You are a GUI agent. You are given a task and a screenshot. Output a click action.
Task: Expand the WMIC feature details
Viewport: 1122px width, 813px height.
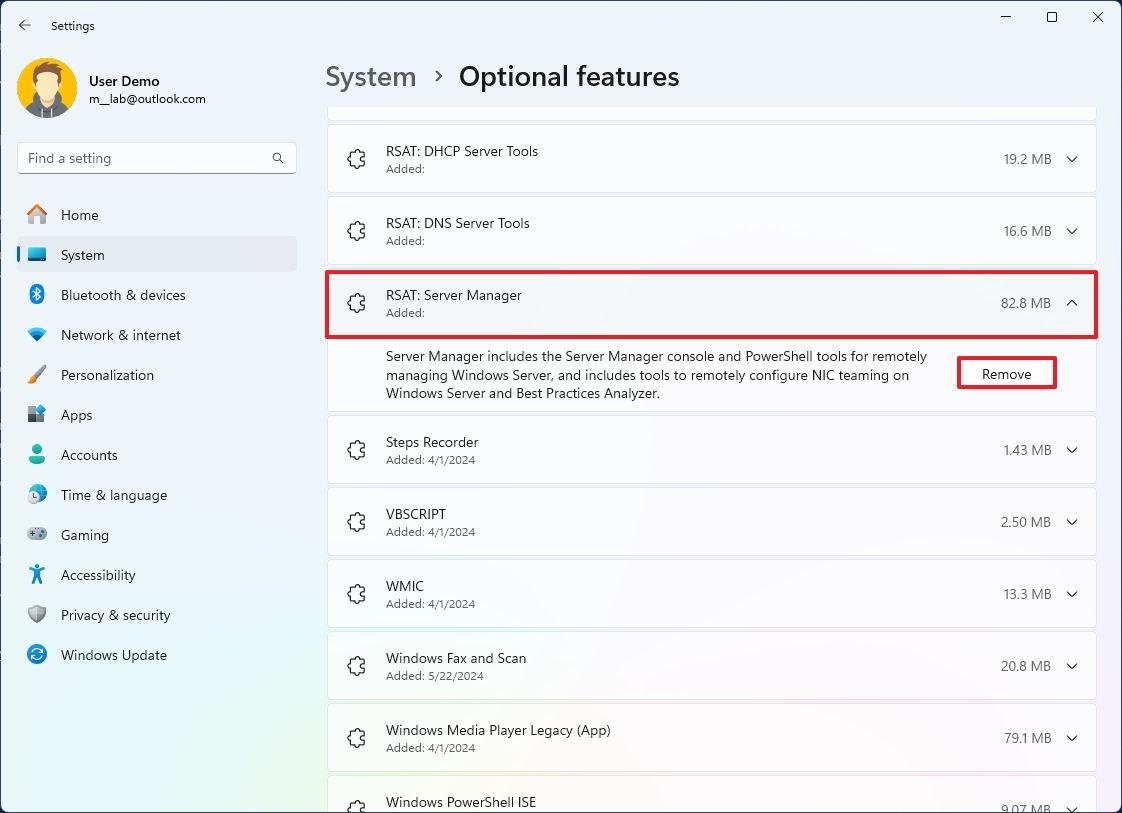pos(1071,593)
